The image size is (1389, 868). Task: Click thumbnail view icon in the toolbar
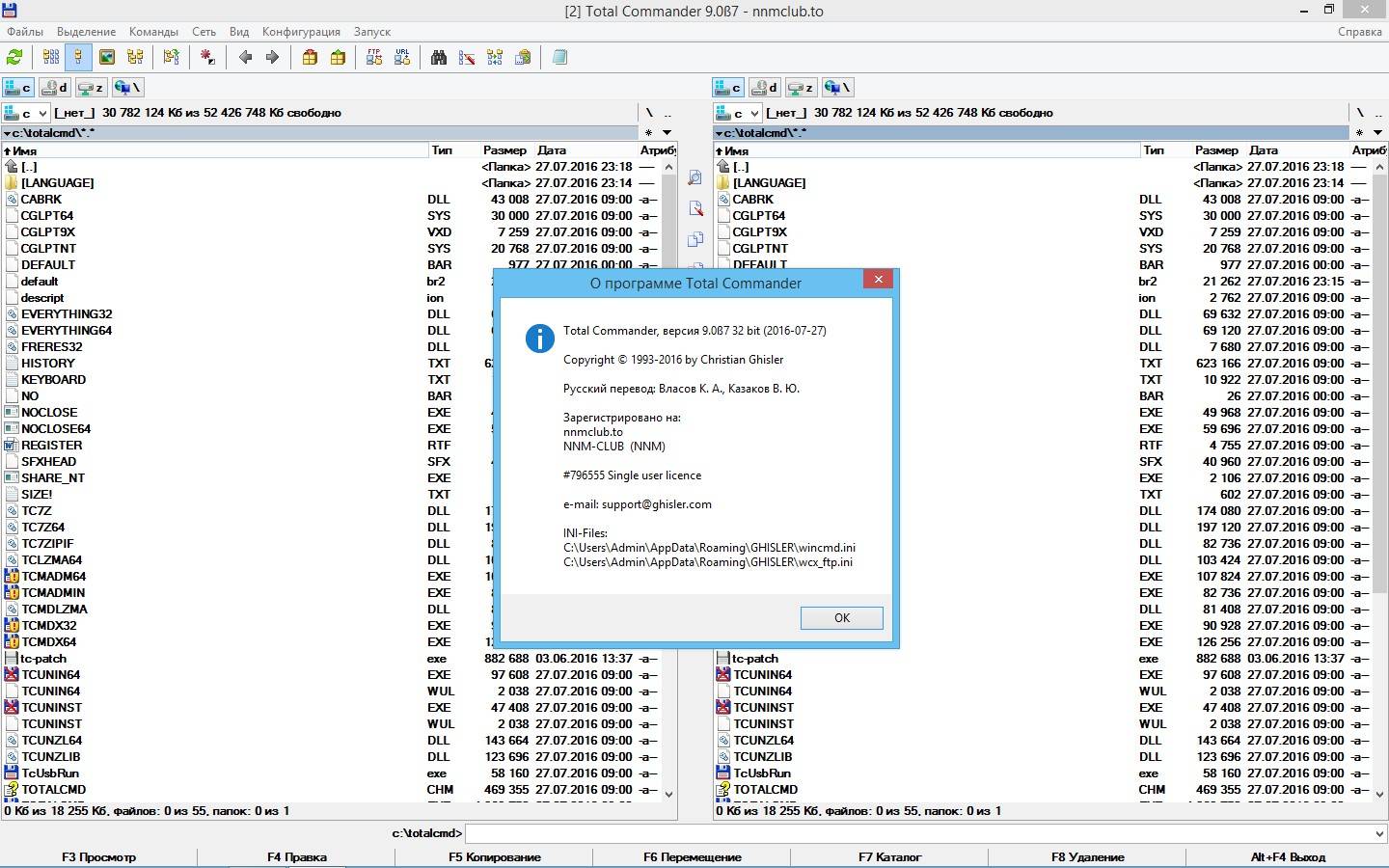[107, 58]
